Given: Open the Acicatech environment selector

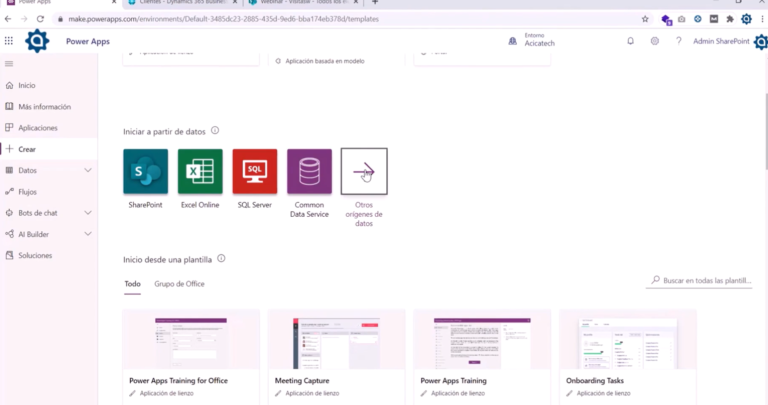Looking at the screenshot, I should pyautogui.click(x=538, y=41).
